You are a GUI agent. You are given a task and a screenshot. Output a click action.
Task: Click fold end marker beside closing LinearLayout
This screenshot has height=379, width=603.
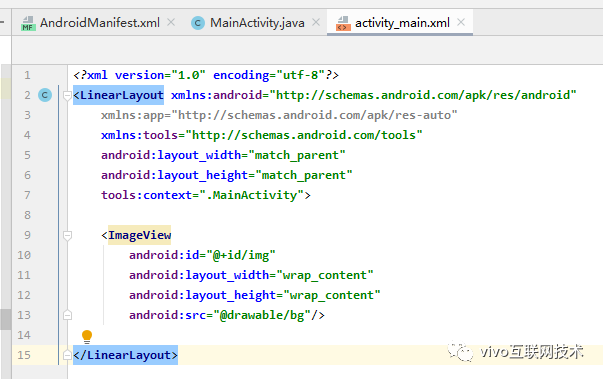click(x=67, y=355)
